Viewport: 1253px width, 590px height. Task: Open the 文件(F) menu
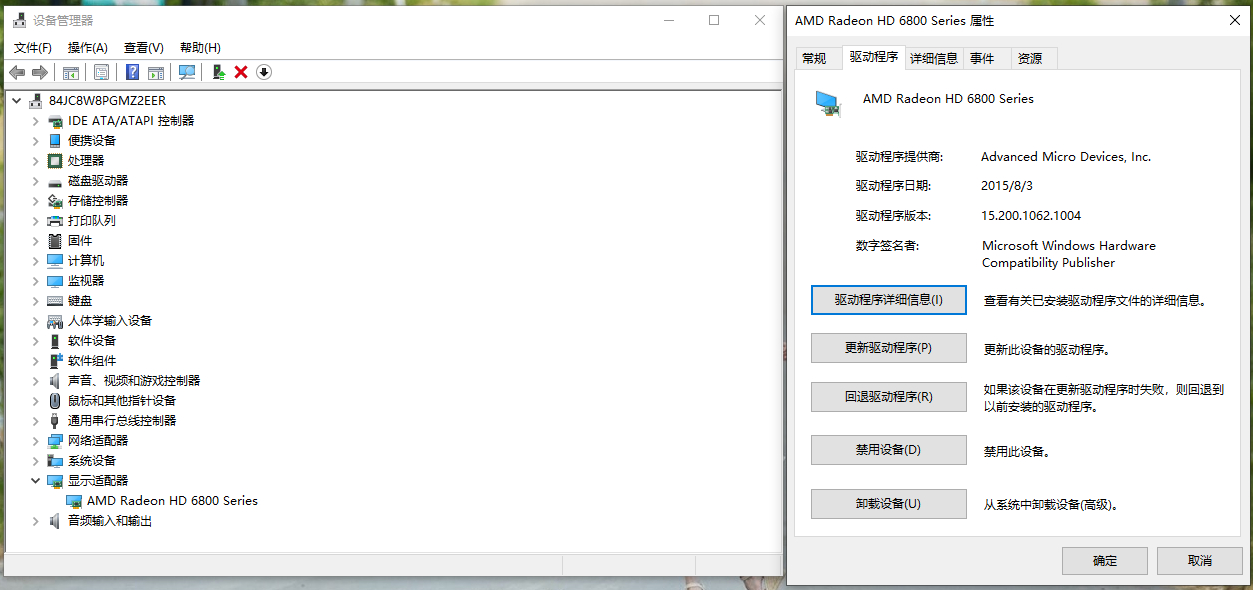click(x=33, y=47)
